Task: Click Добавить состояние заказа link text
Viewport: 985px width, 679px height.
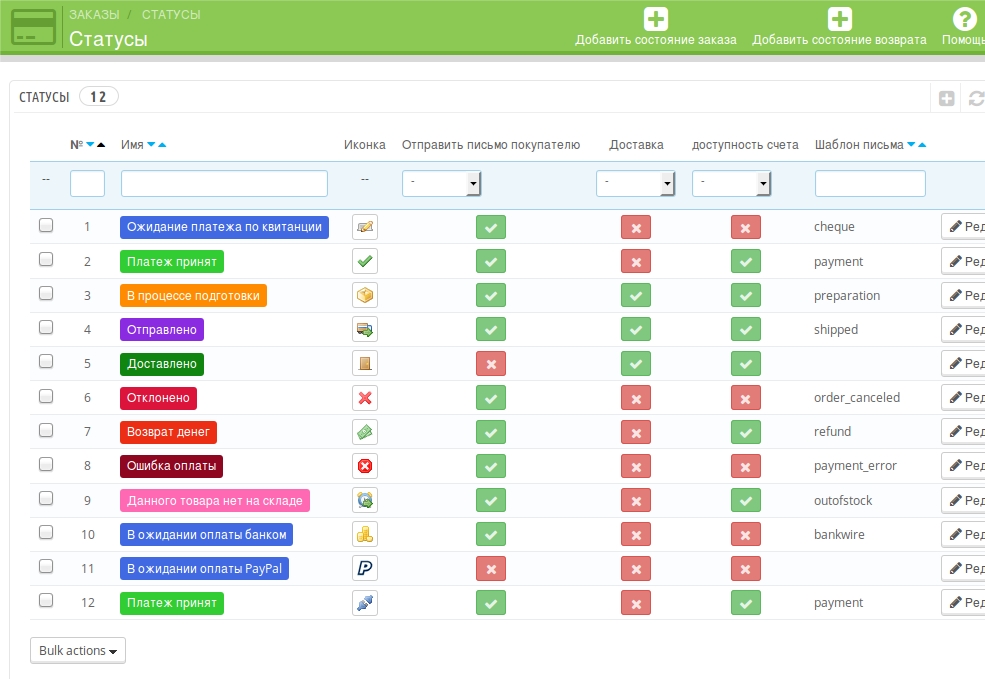Action: 656,40
